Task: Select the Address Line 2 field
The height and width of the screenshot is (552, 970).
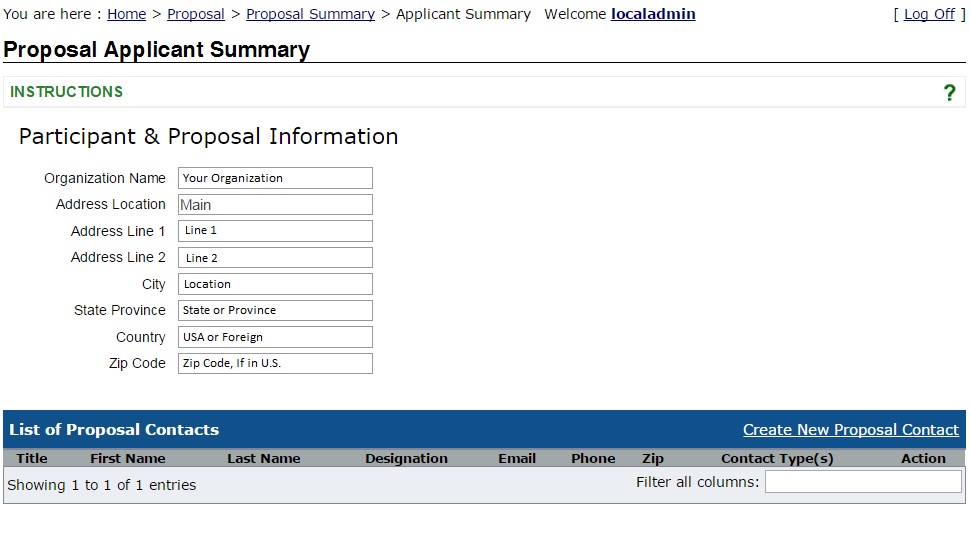Action: 275,258
